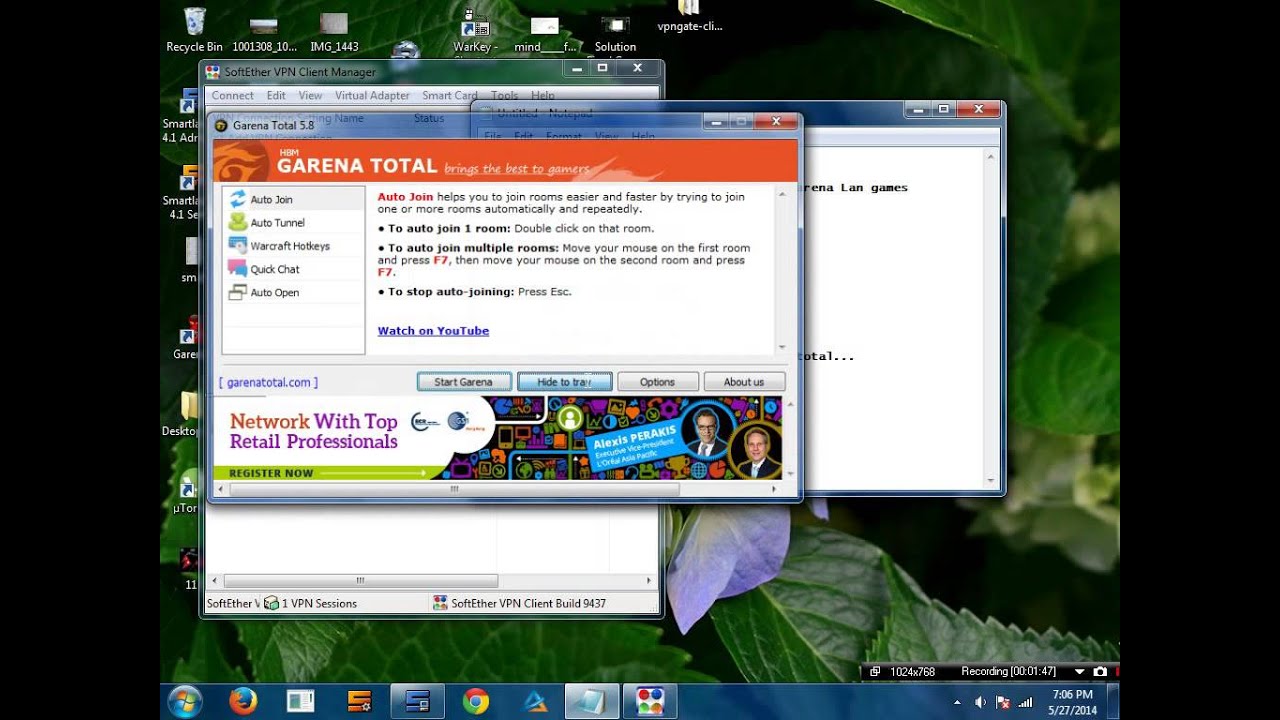
Task: Click Show desktop strip at taskbar end
Action: 1113,702
